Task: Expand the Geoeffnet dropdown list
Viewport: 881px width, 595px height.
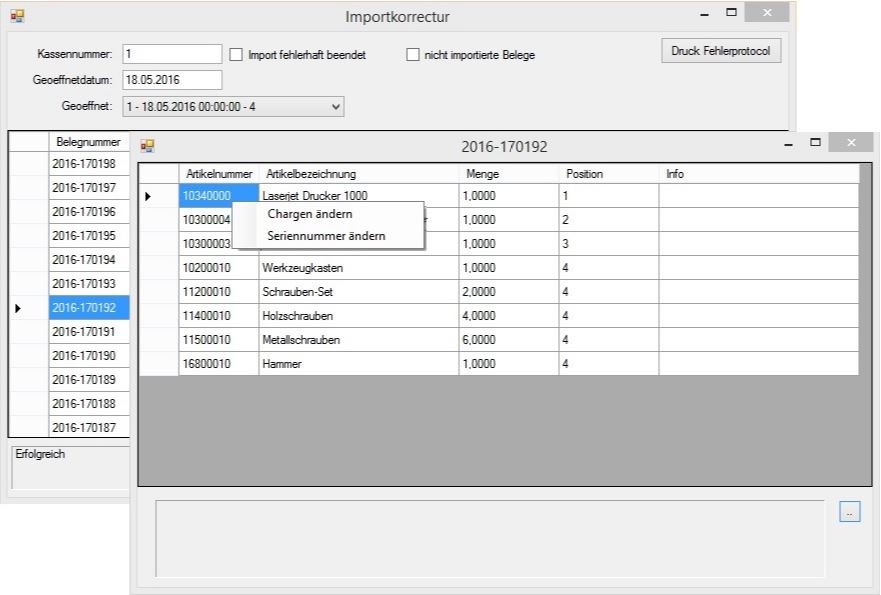Action: 335,106
